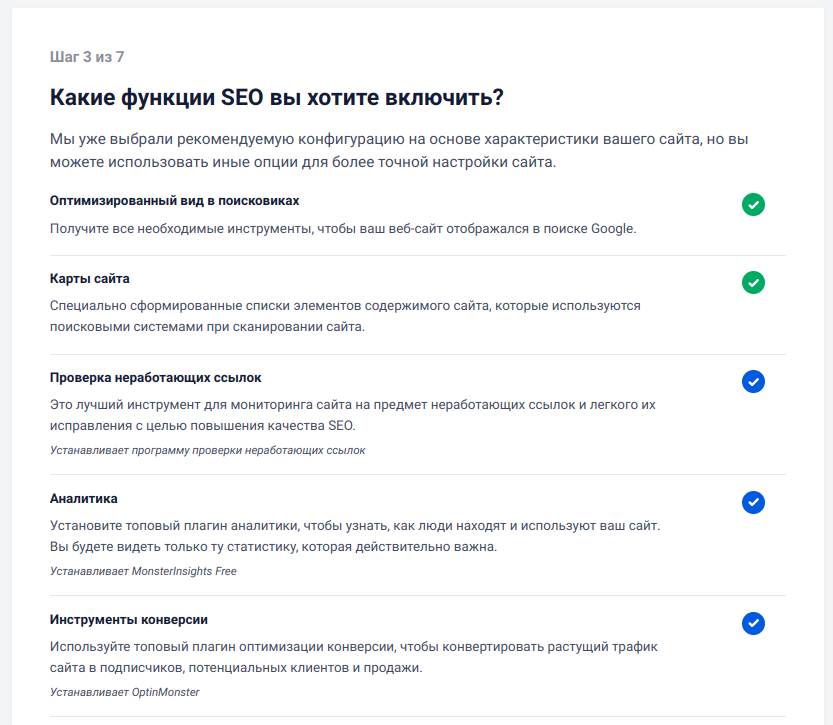833x725 pixels.
Task: Turn off the Инструменты конверсии checkbox
Action: click(x=753, y=624)
